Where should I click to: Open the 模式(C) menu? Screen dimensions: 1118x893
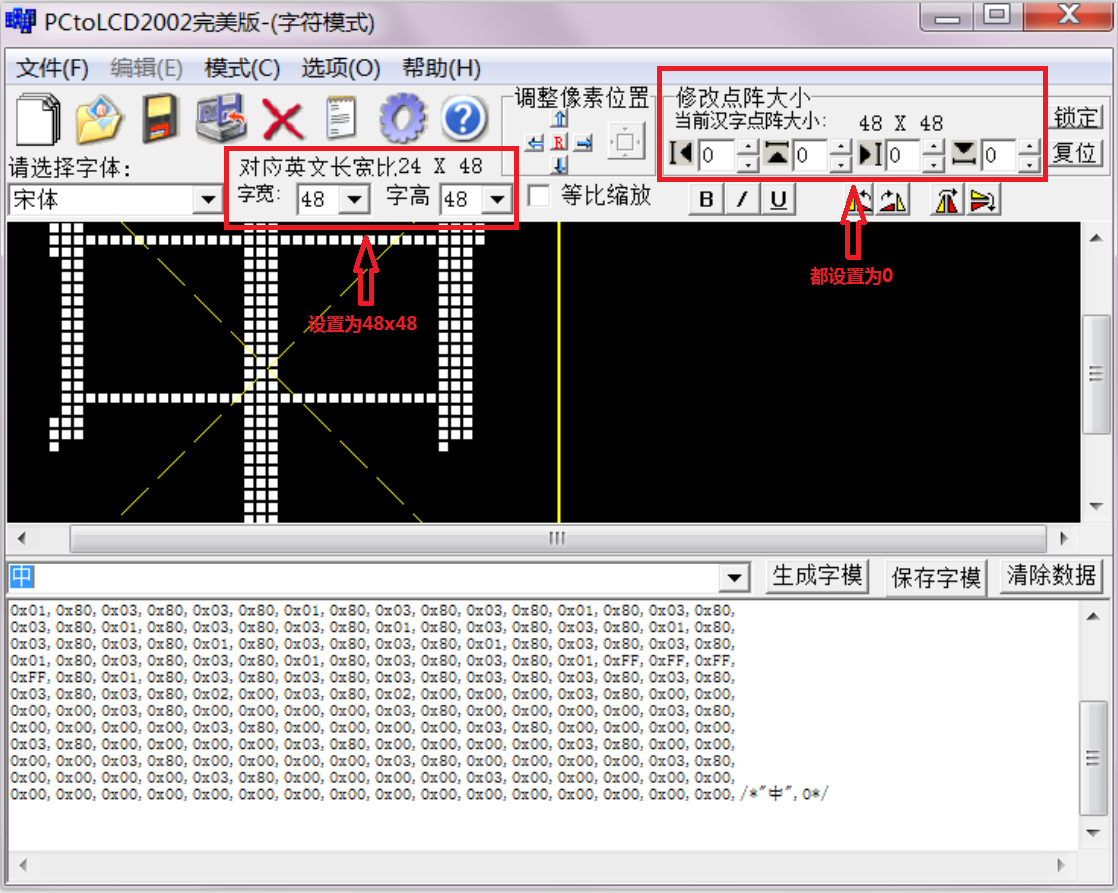coord(242,68)
